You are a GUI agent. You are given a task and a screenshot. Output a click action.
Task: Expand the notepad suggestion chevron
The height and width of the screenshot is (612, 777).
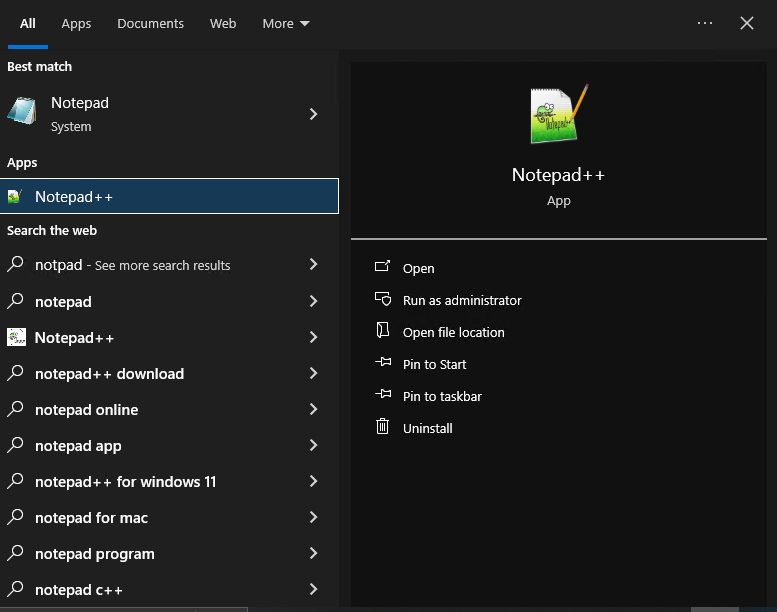coord(313,301)
